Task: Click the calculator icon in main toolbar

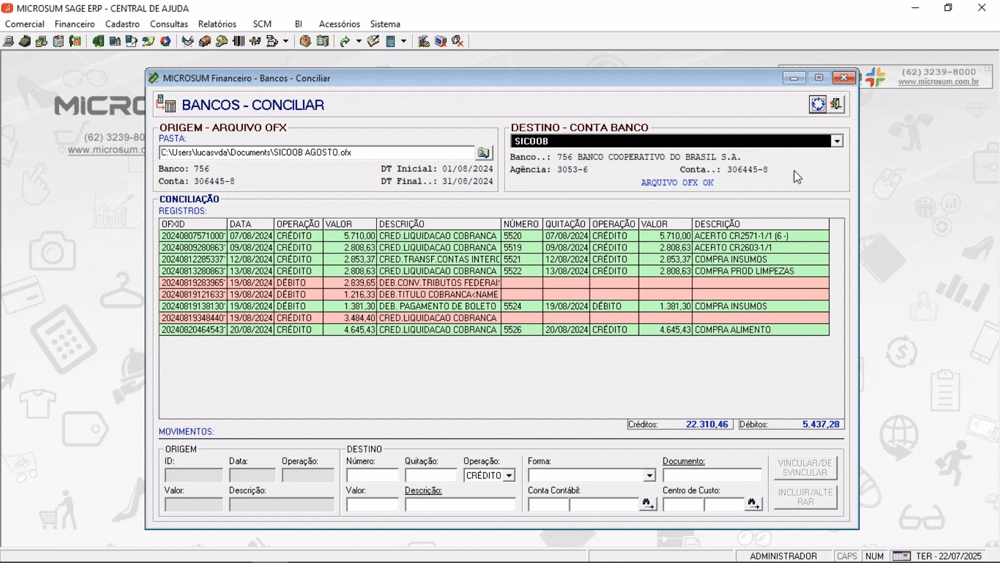Action: (x=390, y=41)
